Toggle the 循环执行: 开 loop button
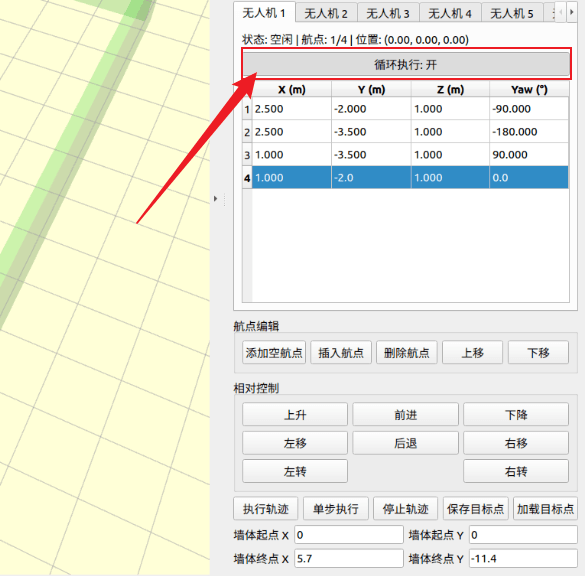 406,65
